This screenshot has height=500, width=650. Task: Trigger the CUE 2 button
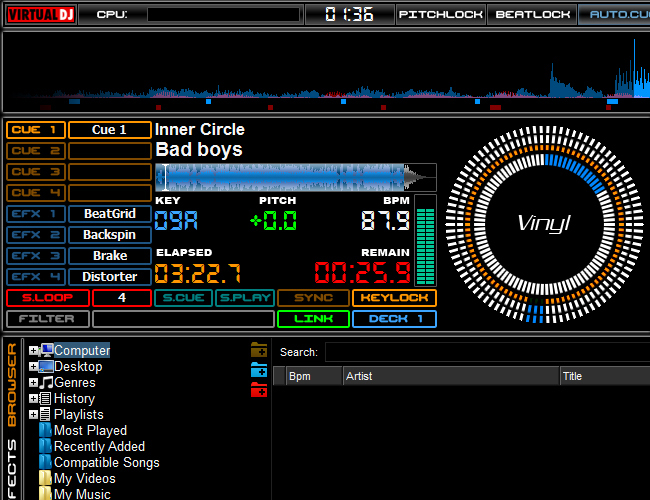[36, 151]
